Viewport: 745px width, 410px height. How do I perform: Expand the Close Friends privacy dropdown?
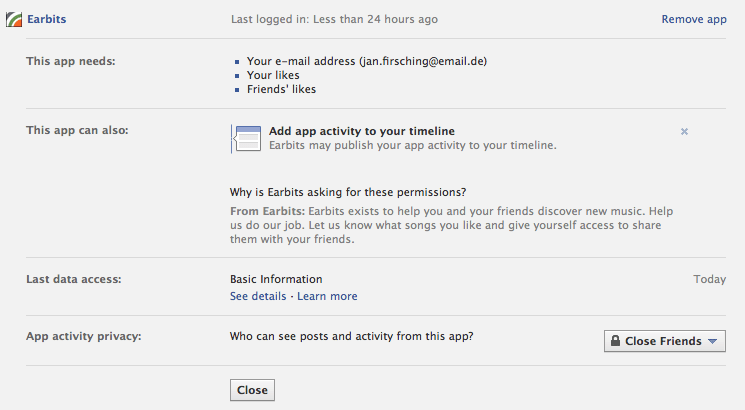665,341
